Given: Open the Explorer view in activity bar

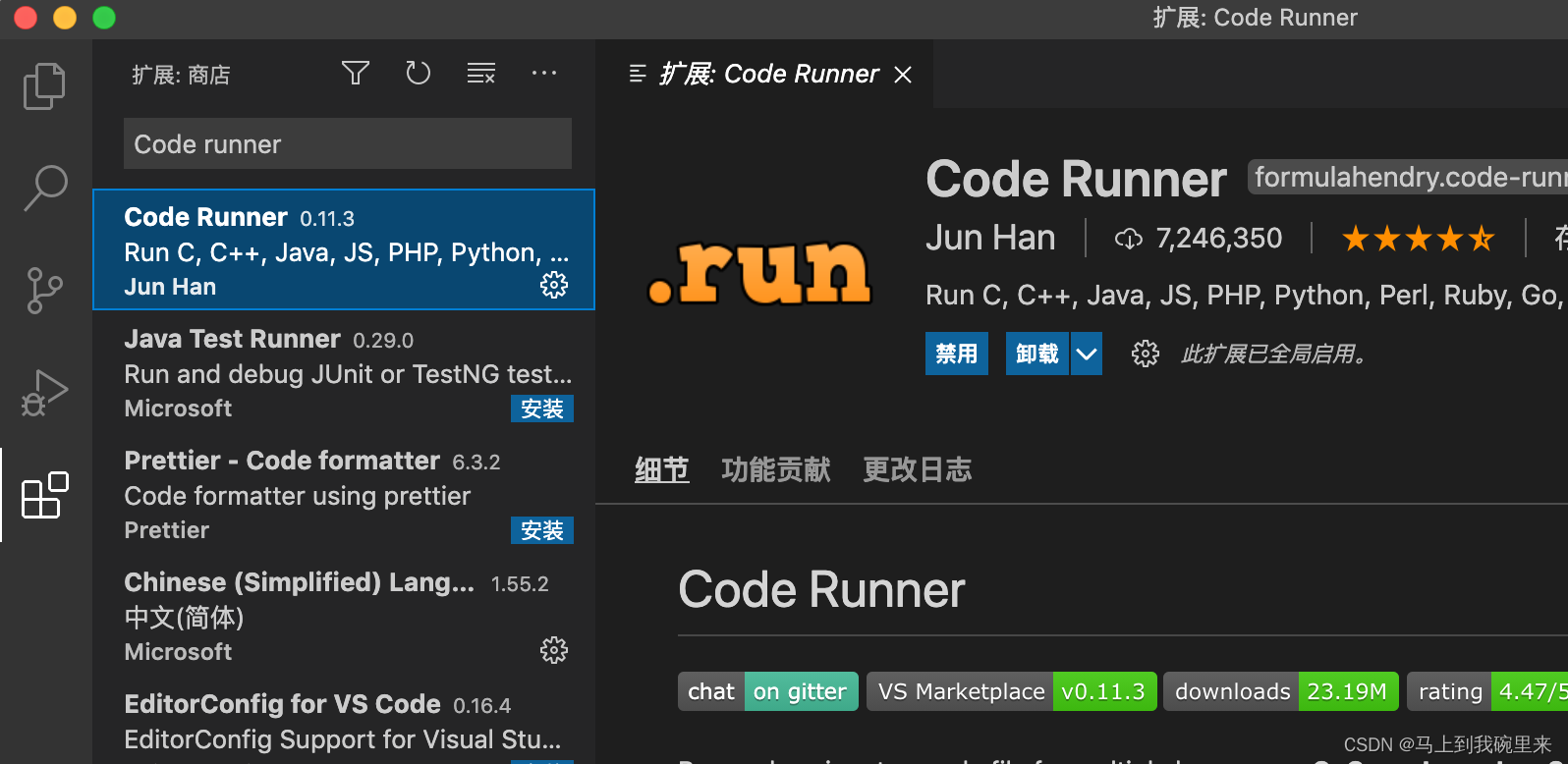Looking at the screenshot, I should pyautogui.click(x=45, y=86).
